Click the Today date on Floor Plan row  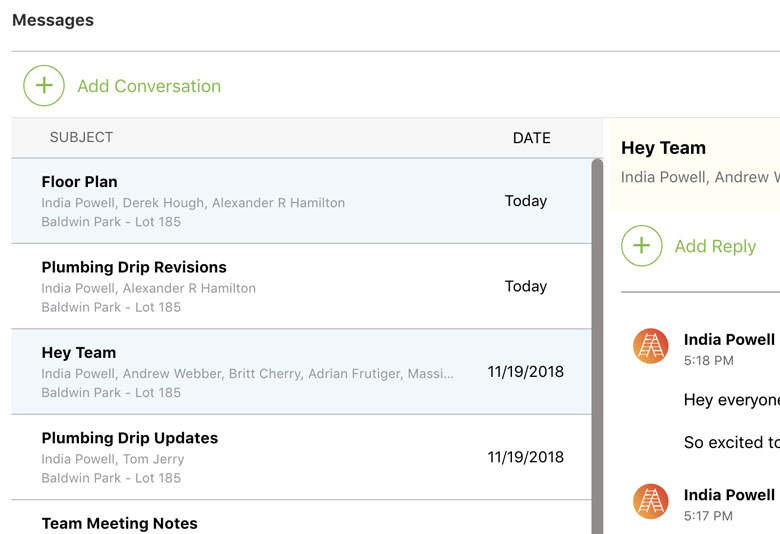coord(526,201)
